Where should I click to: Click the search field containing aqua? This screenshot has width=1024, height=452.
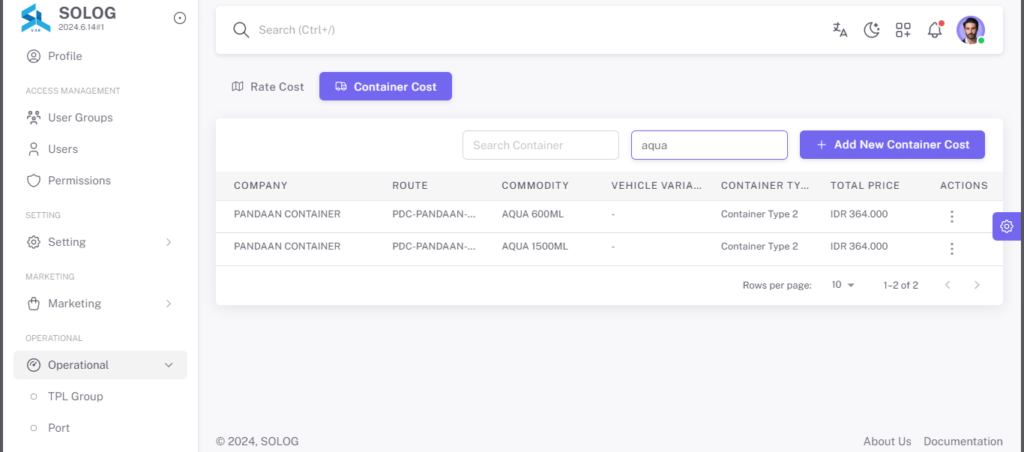click(x=709, y=145)
